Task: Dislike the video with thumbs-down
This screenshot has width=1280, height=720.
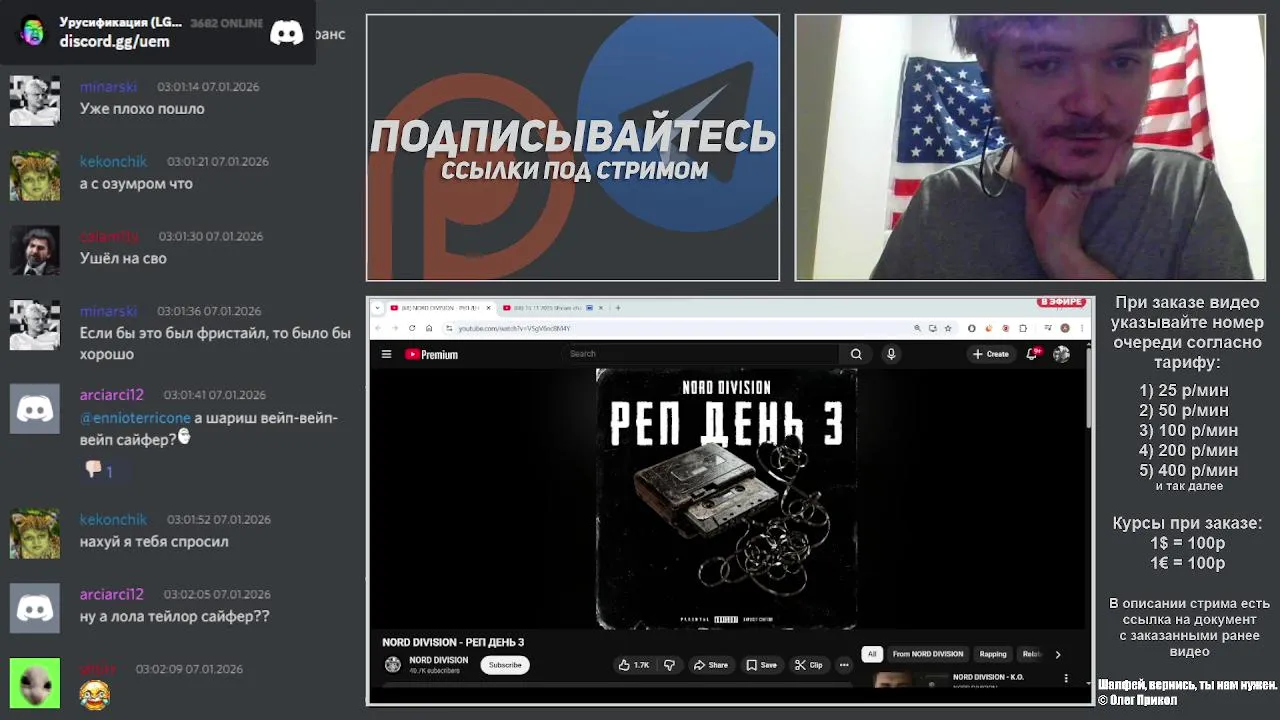Action: pos(669,665)
